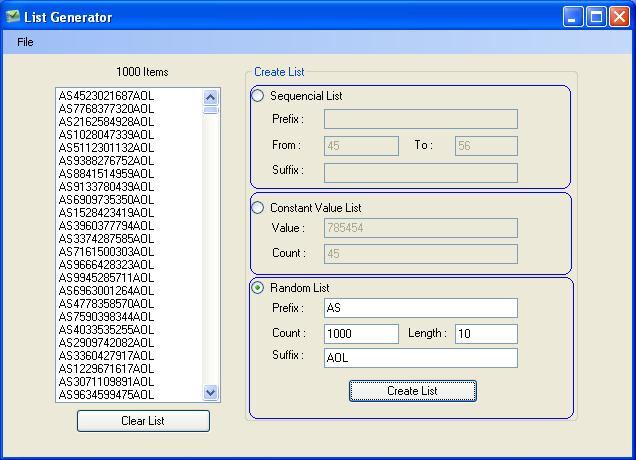The image size is (636, 460).
Task: Select list item AS4523021687AOL
Action: [106, 96]
